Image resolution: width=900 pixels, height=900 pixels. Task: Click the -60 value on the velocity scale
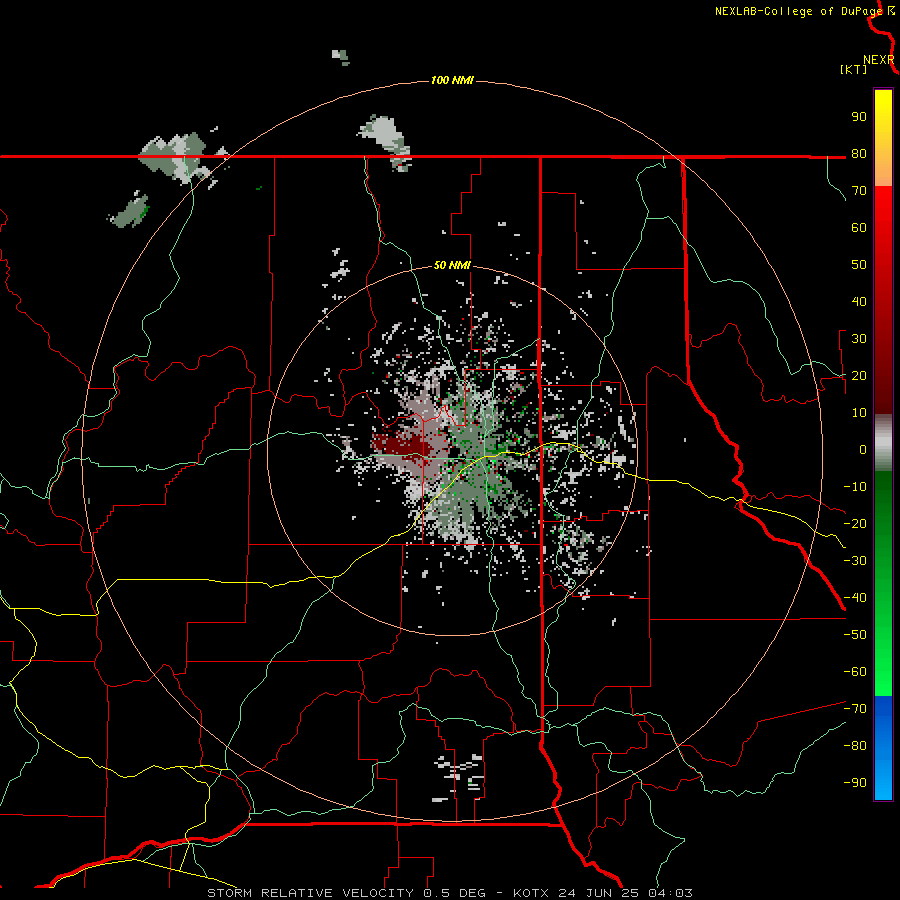[855, 672]
